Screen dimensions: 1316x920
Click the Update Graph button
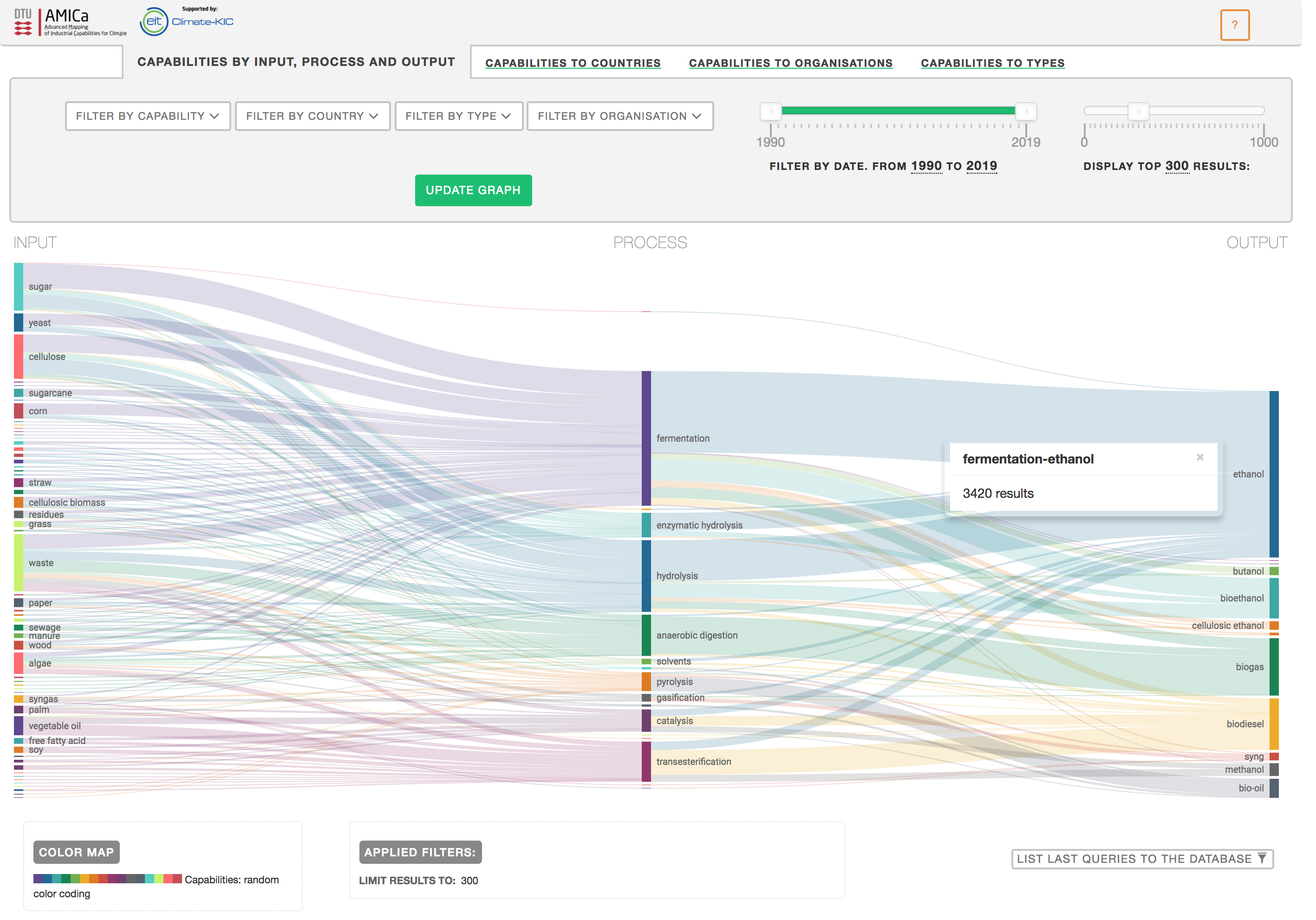click(x=478, y=192)
